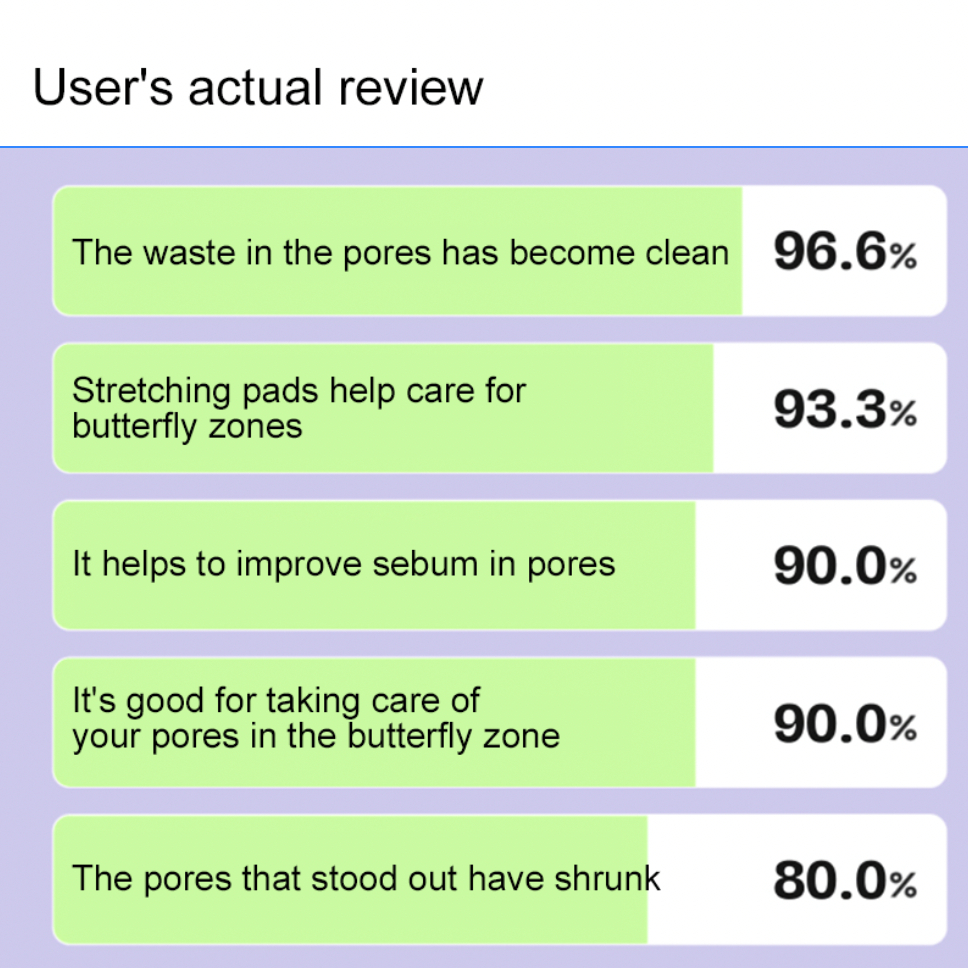Click "It helps to improve sebum in pores" text
This screenshot has width=968, height=968.
point(344,564)
